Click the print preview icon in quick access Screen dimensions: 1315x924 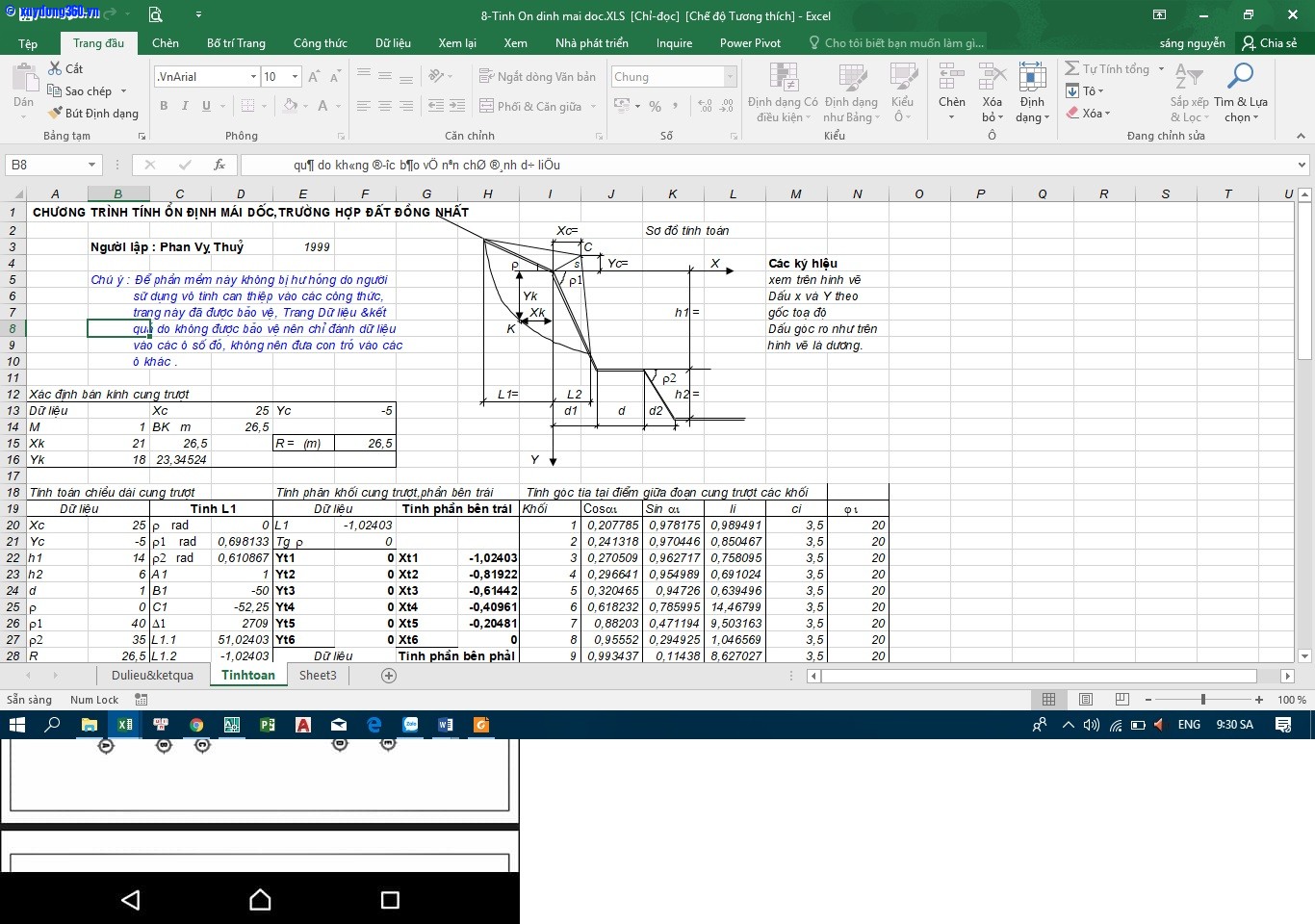[x=156, y=15]
